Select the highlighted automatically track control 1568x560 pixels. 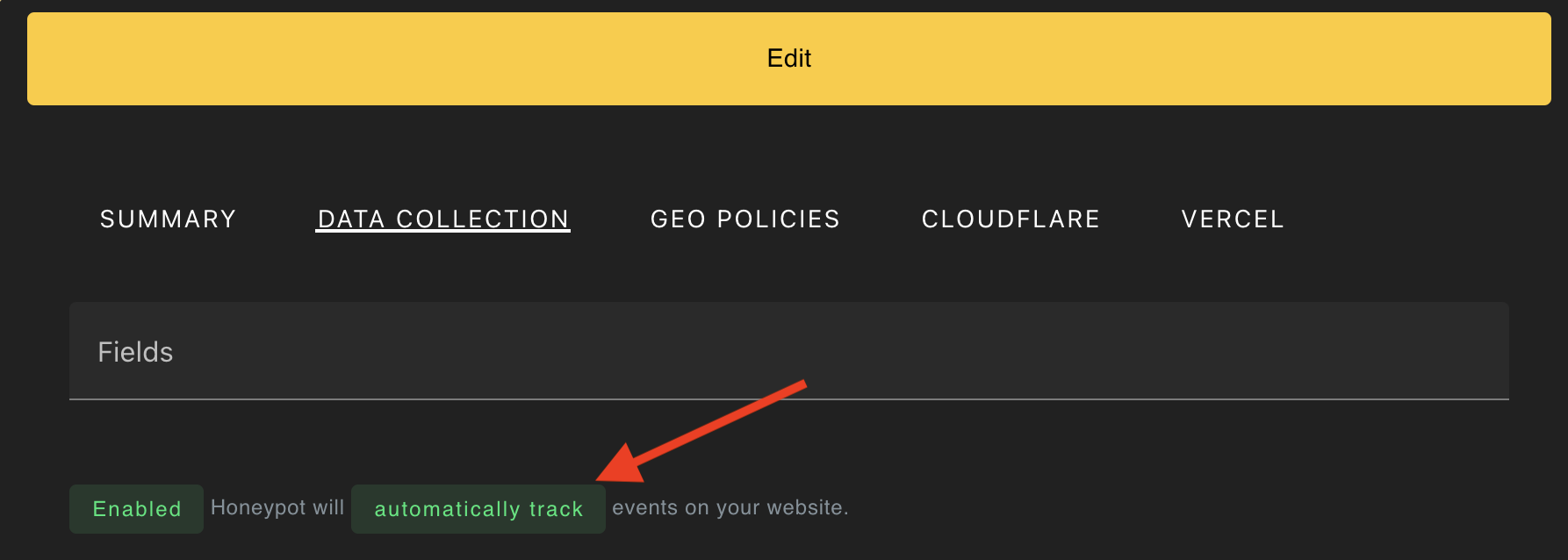click(478, 508)
